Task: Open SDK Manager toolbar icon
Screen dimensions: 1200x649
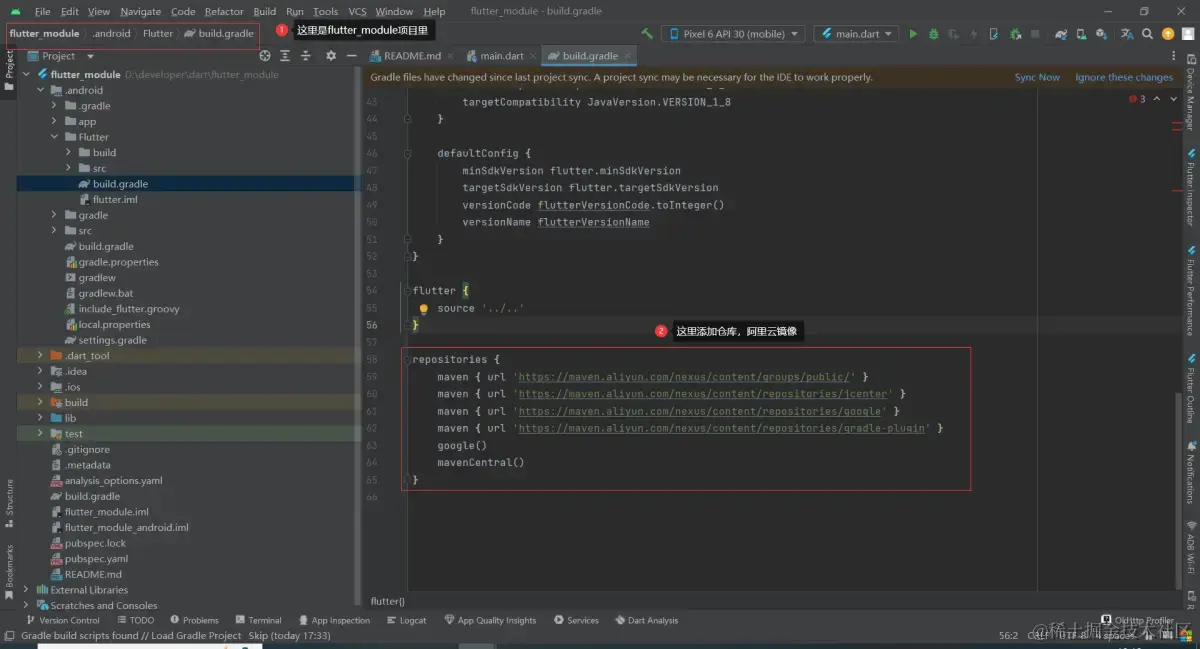Action: [1102, 33]
